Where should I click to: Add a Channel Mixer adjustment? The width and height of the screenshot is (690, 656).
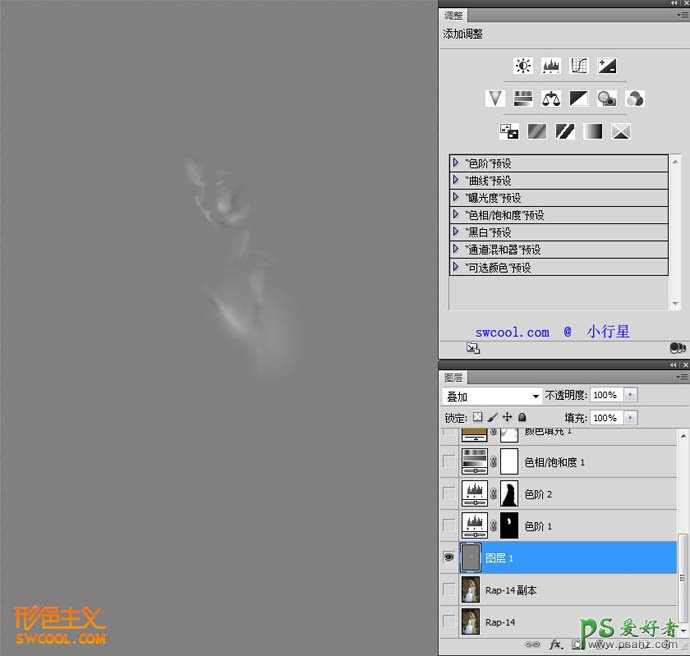pos(634,98)
